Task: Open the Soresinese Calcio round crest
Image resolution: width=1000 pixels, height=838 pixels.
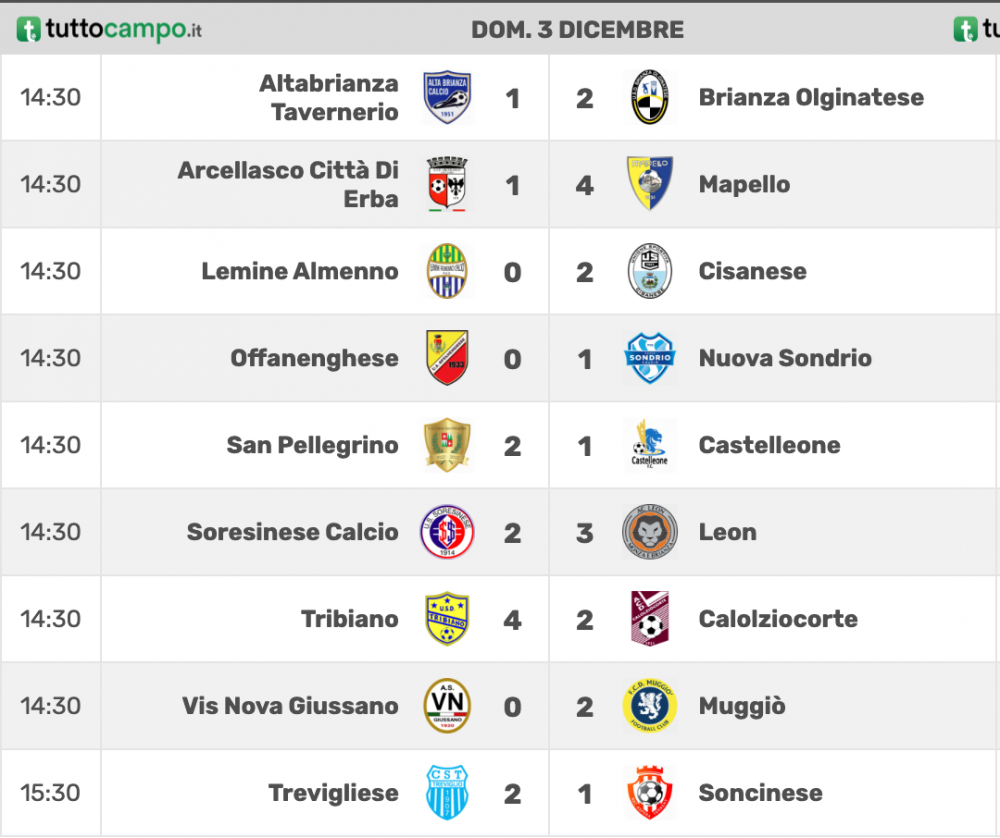Action: pos(447,531)
